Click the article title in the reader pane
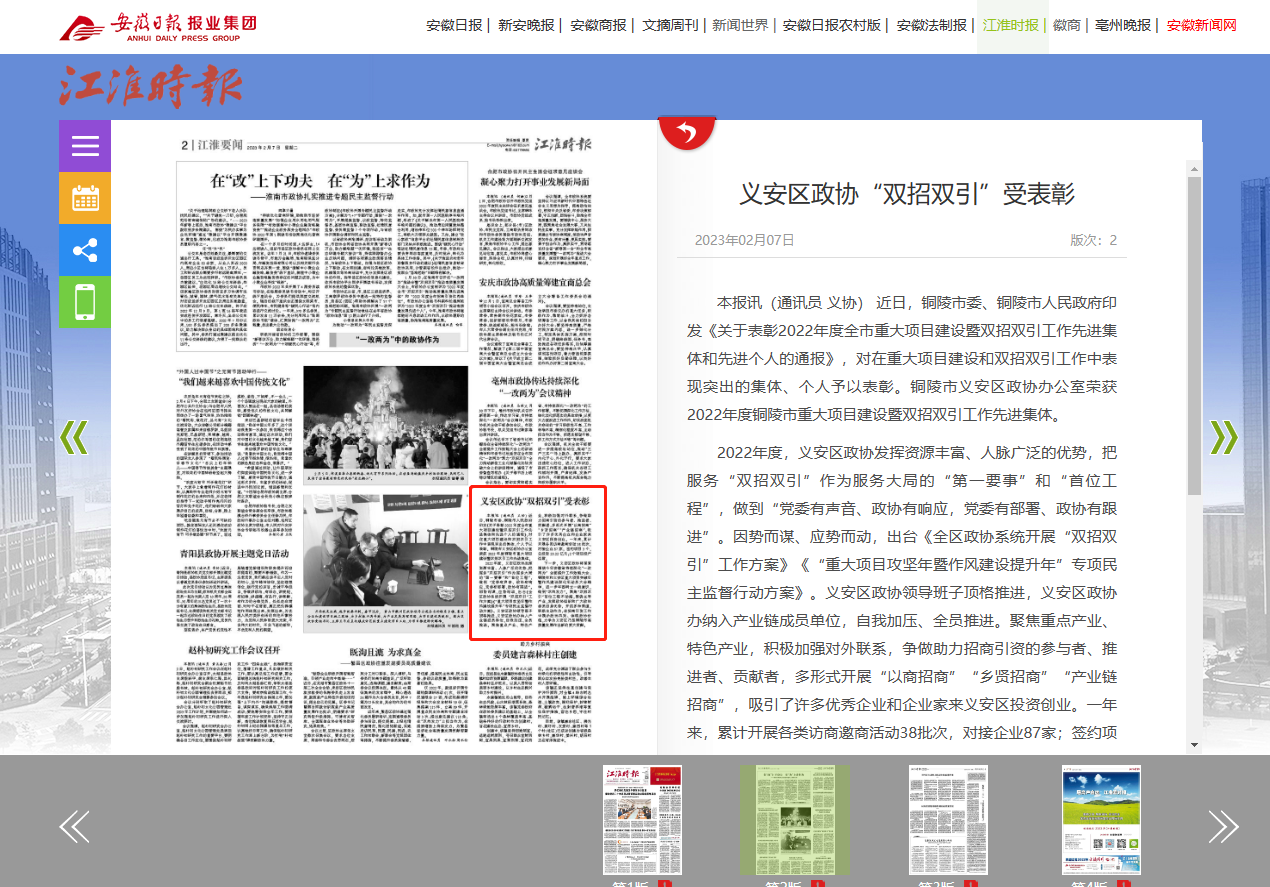This screenshot has width=1270, height=887. point(907,194)
